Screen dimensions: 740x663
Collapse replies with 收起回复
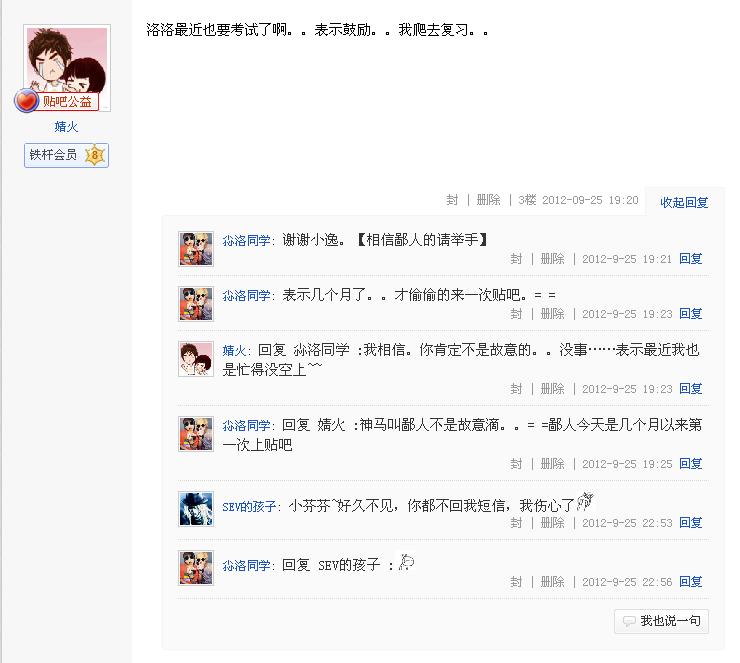(684, 202)
